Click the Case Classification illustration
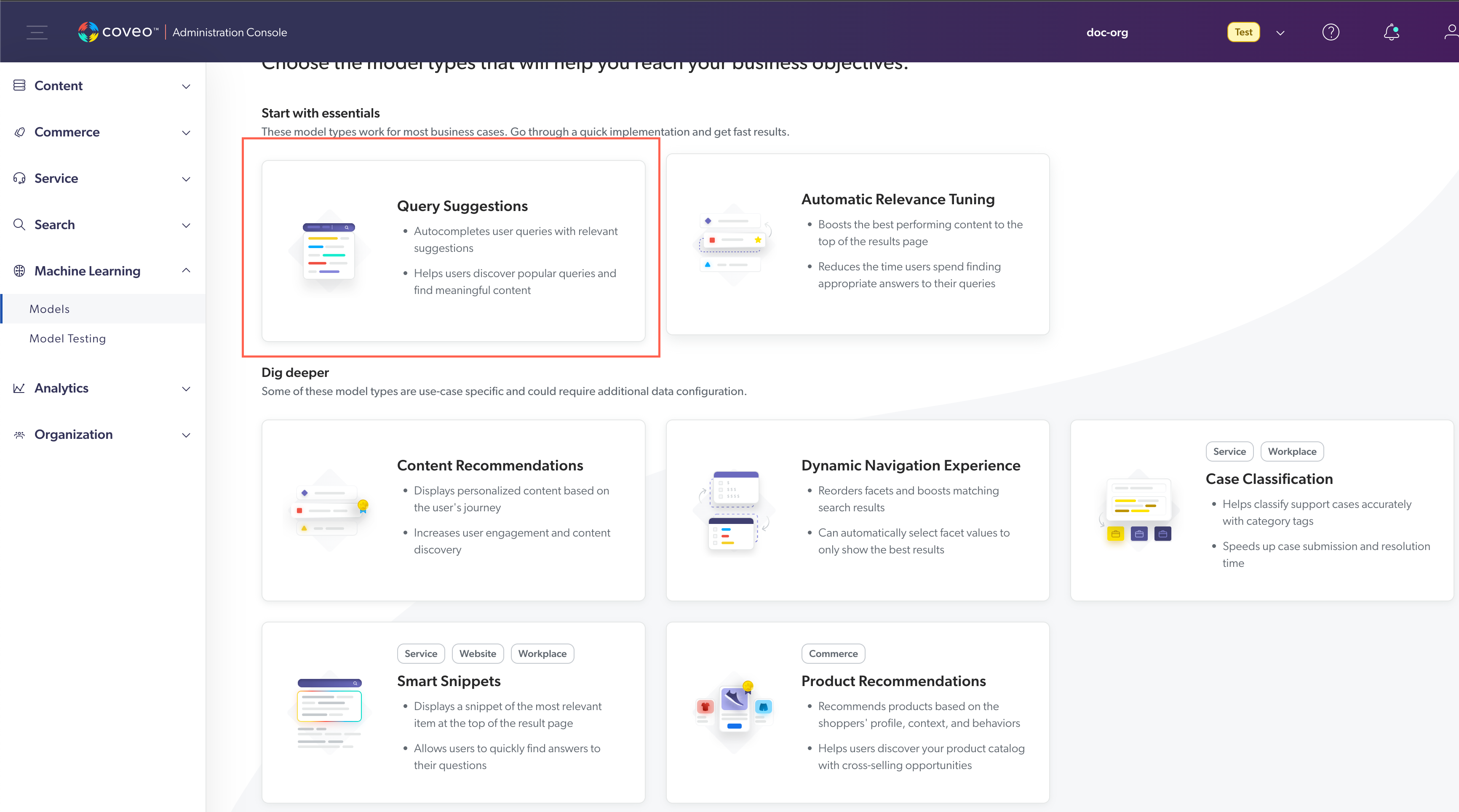This screenshot has height=812, width=1459. (x=1138, y=510)
